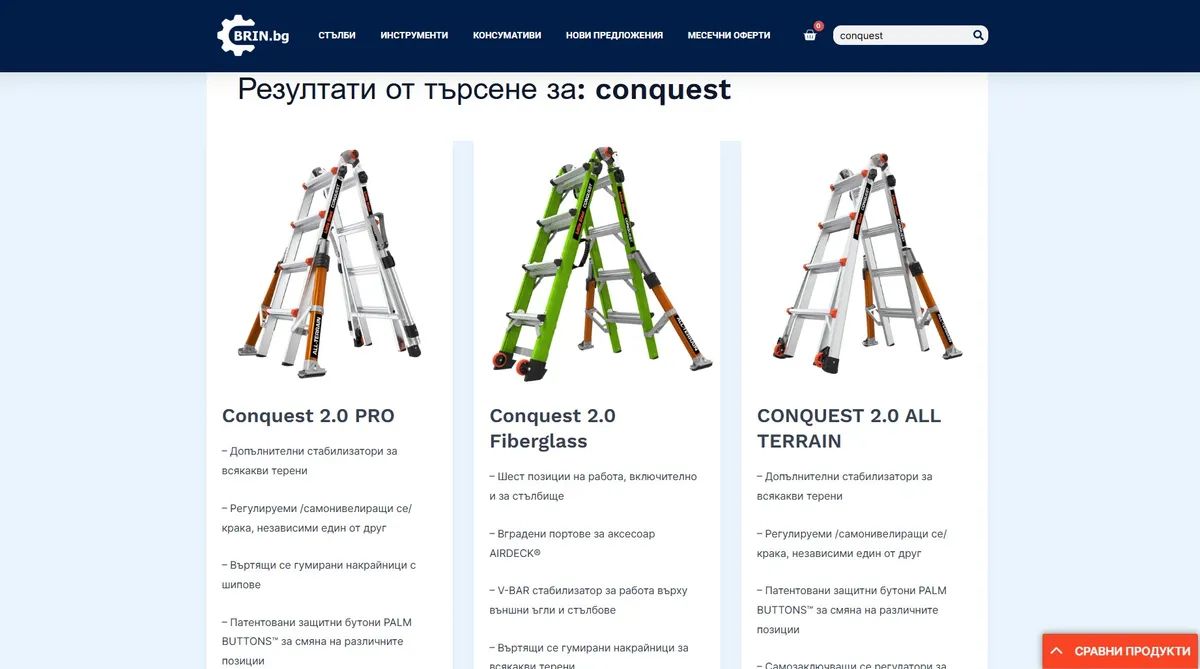1200x669 pixels.
Task: Open the КОНСУМАТИВИ menu item
Action: coord(507,35)
